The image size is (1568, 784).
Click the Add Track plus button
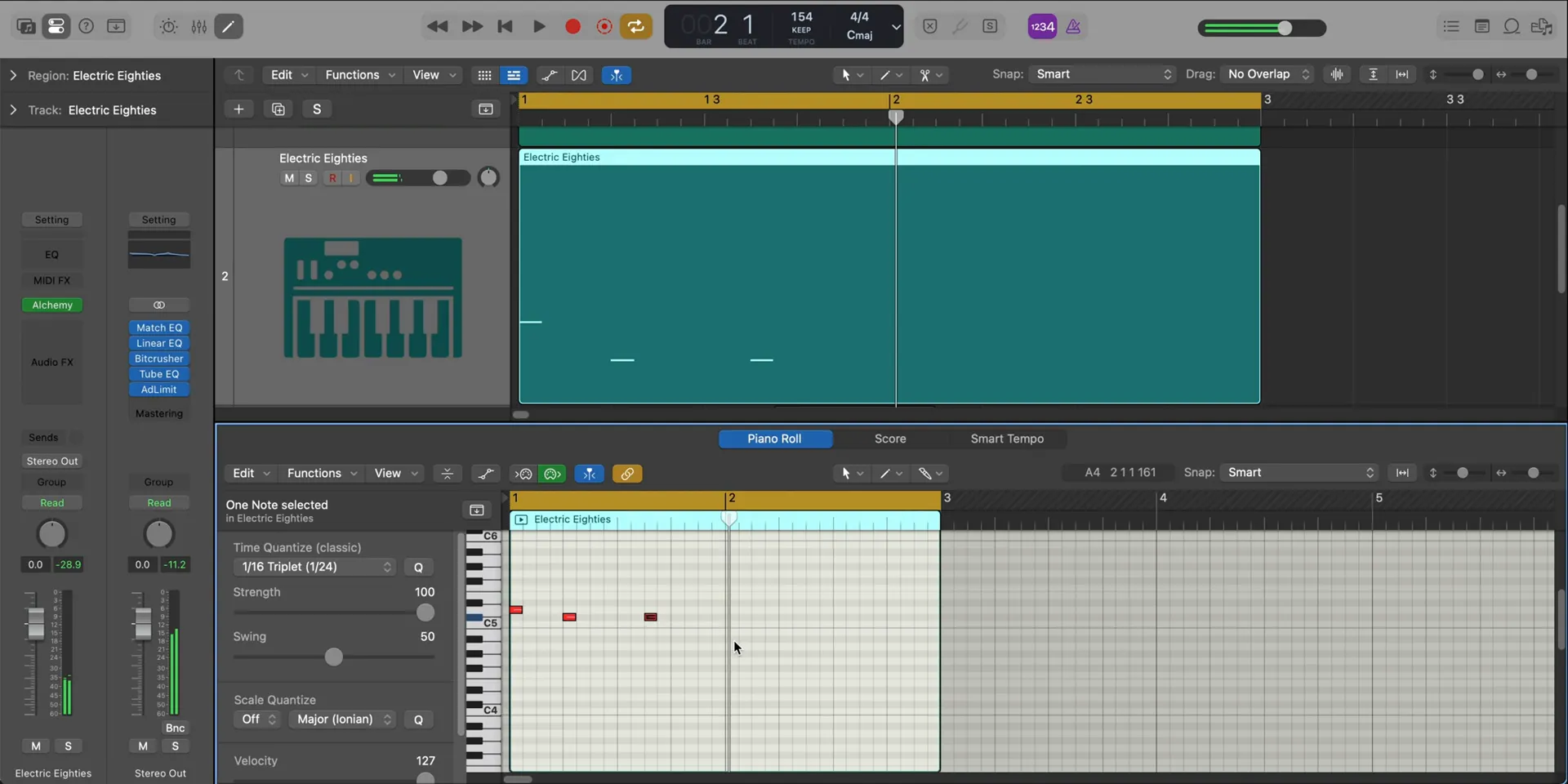pyautogui.click(x=238, y=109)
